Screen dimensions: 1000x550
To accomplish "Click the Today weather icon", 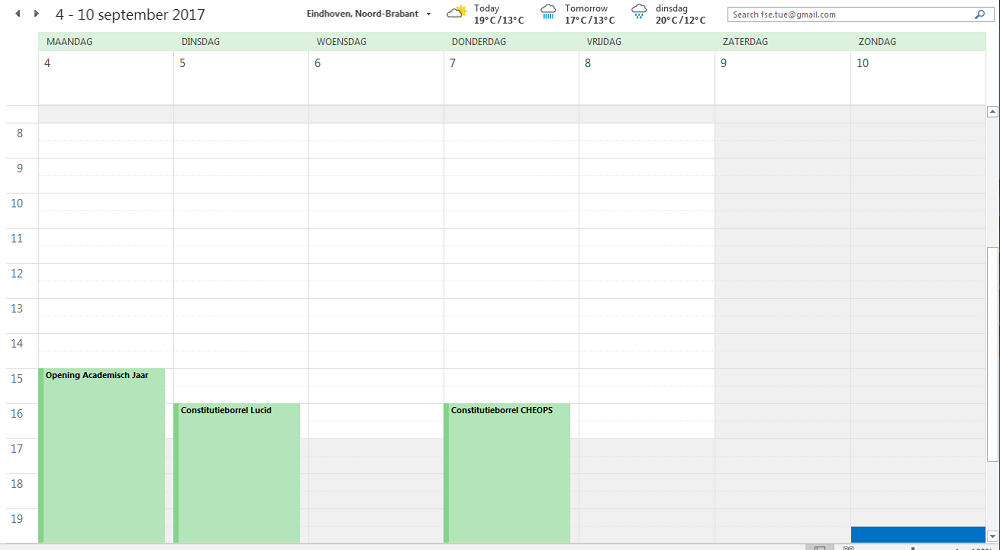I will pyautogui.click(x=456, y=13).
